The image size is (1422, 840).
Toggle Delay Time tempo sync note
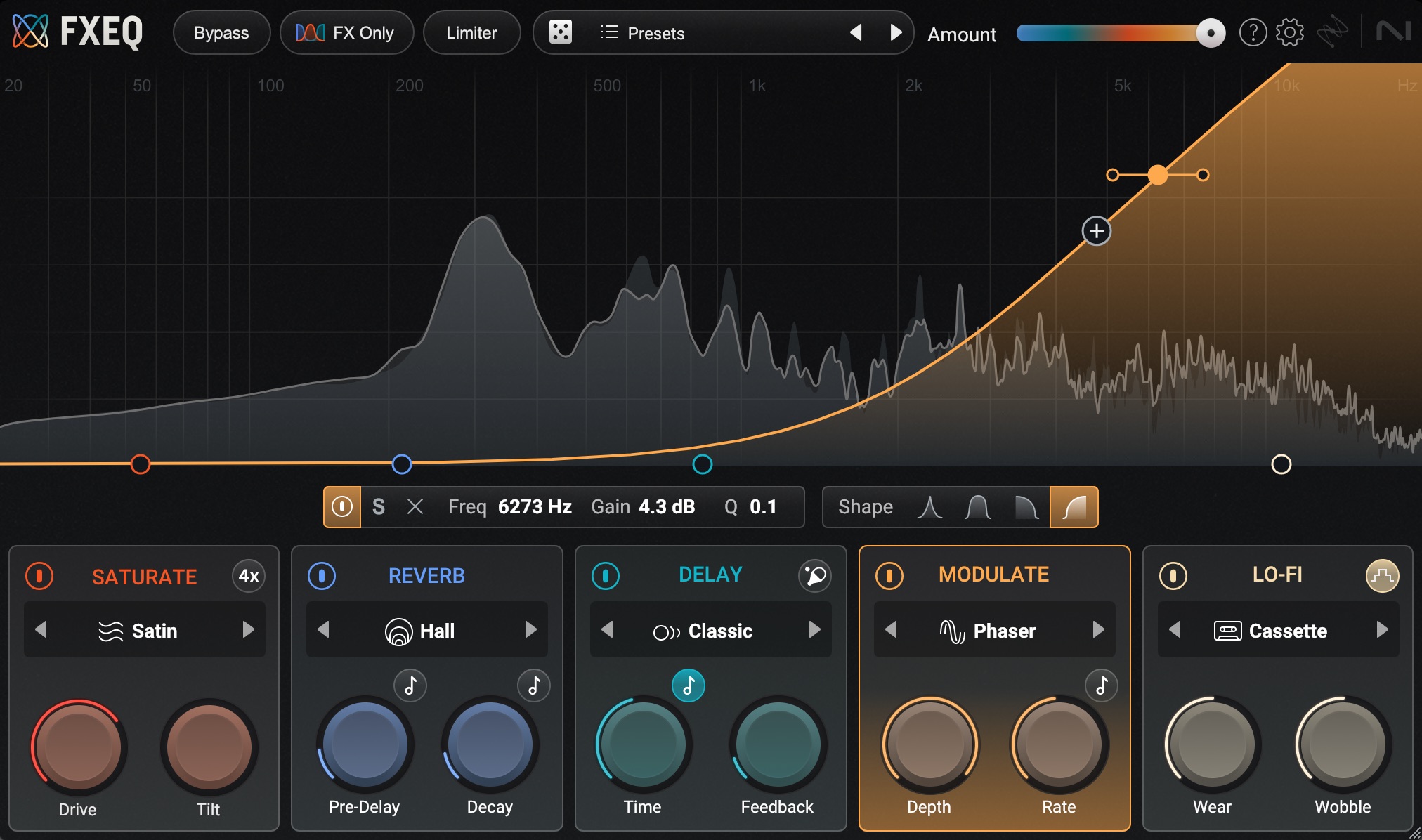click(689, 685)
